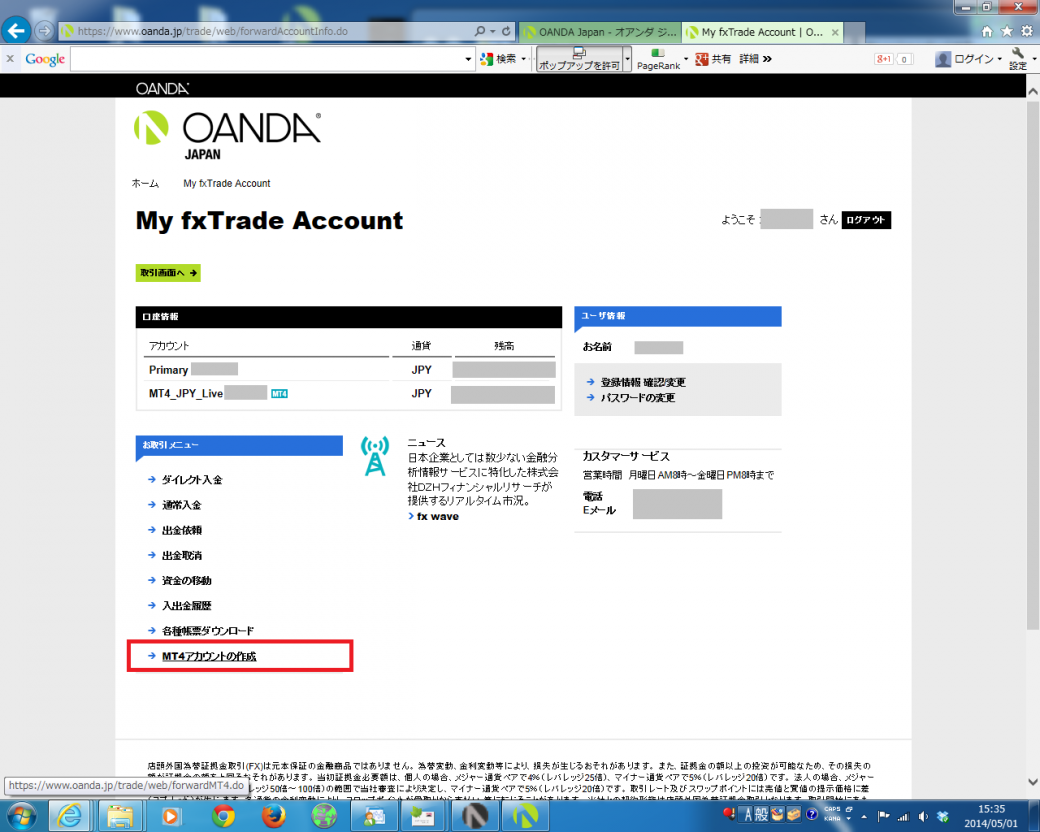Refresh the page with the reload icon

coord(506,31)
